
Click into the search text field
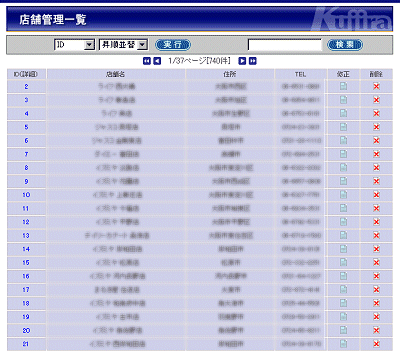(x=285, y=45)
